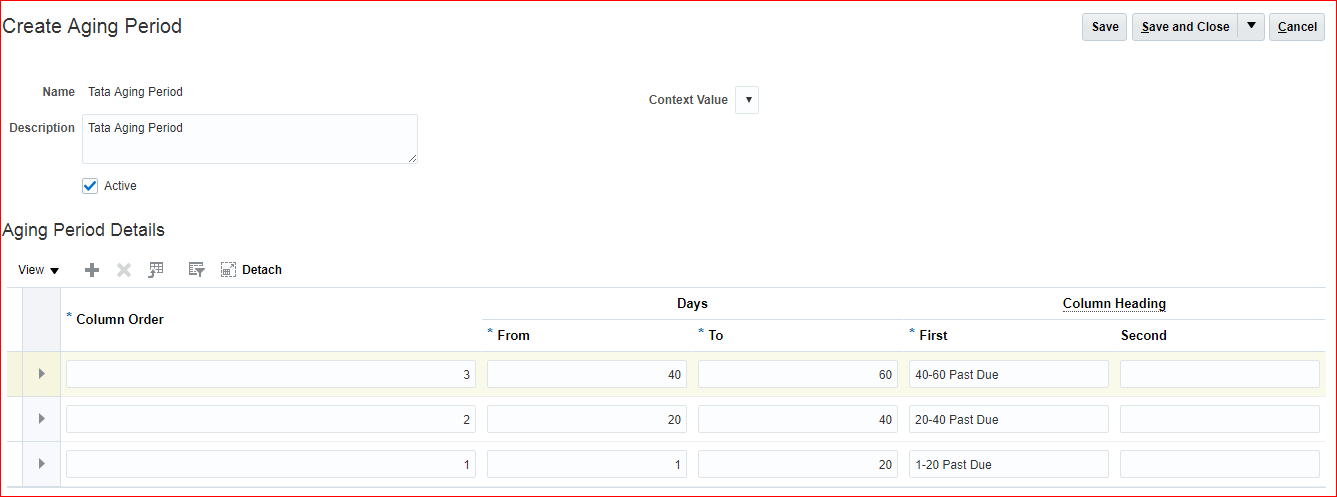This screenshot has width=1337, height=497.
Task: Click the Export to Excel icon
Action: pos(156,270)
